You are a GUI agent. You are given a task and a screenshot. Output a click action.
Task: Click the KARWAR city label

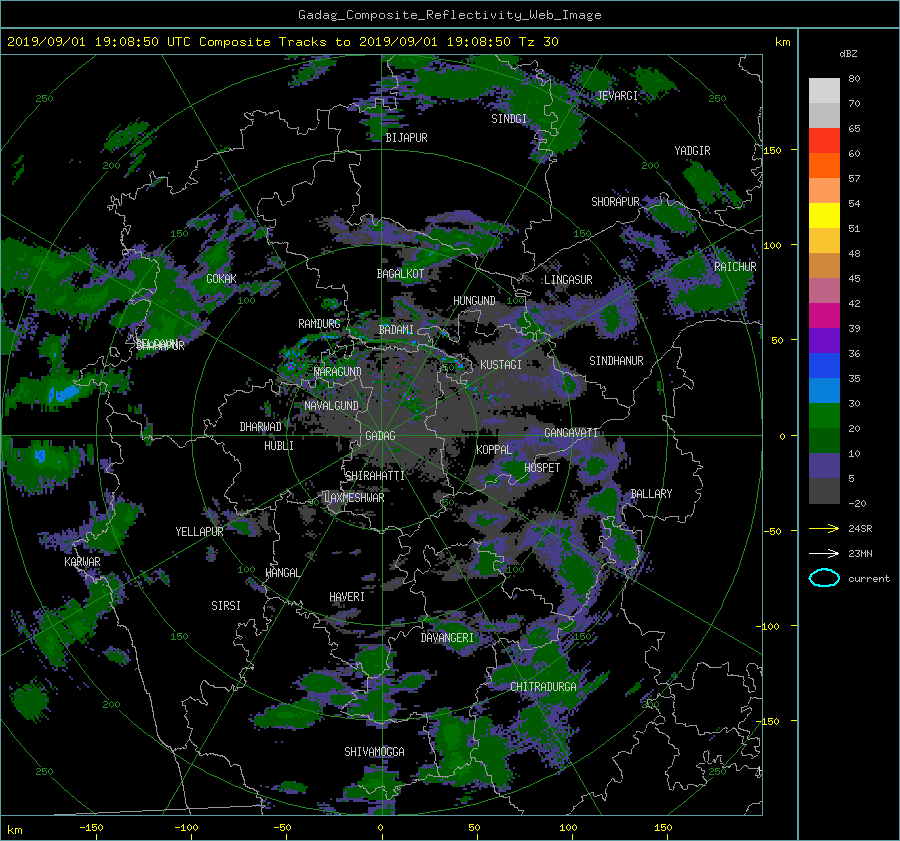82,562
